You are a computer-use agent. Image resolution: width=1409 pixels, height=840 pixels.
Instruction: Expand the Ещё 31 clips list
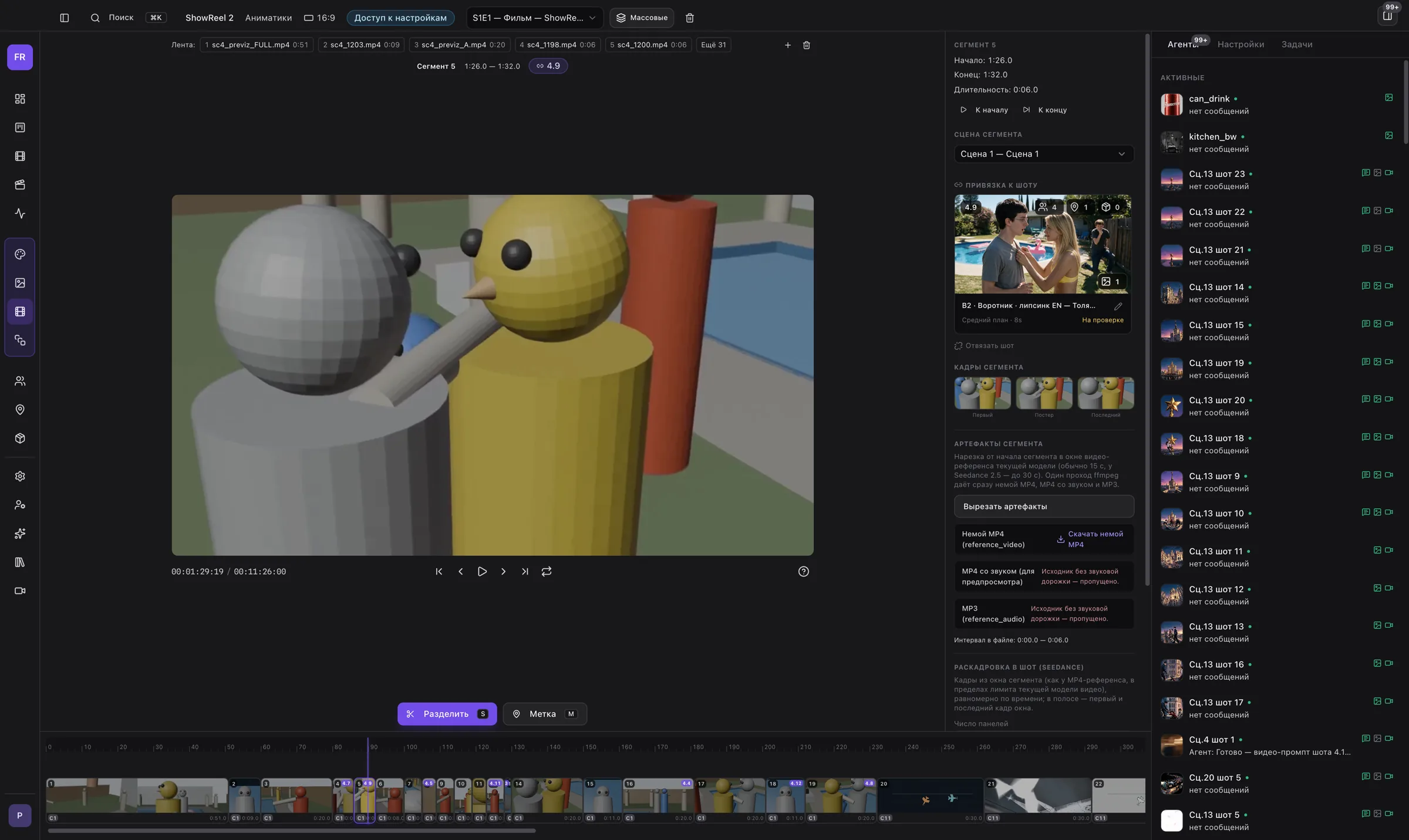tap(713, 45)
